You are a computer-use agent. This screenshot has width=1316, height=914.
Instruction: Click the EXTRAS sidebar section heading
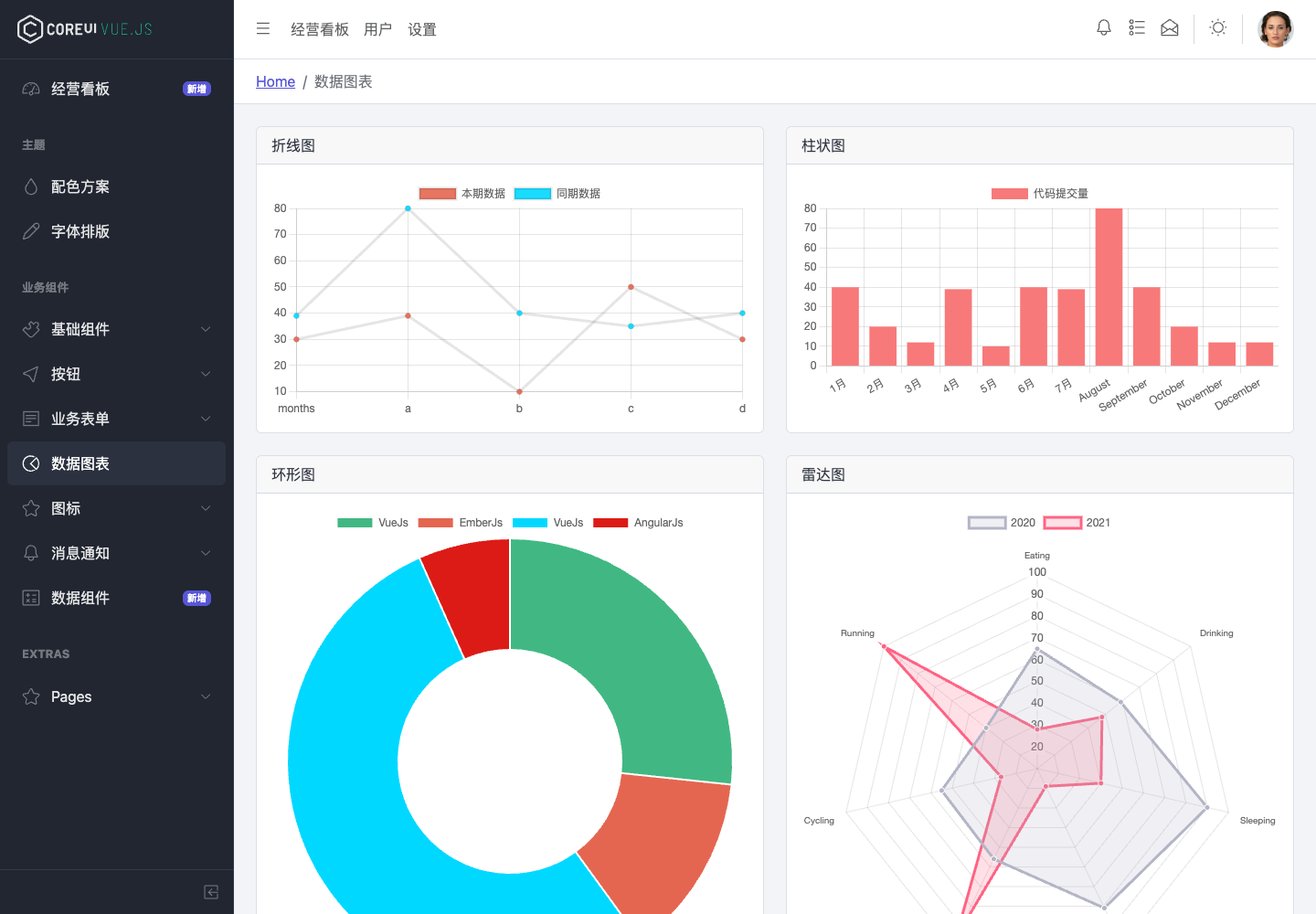[46, 654]
